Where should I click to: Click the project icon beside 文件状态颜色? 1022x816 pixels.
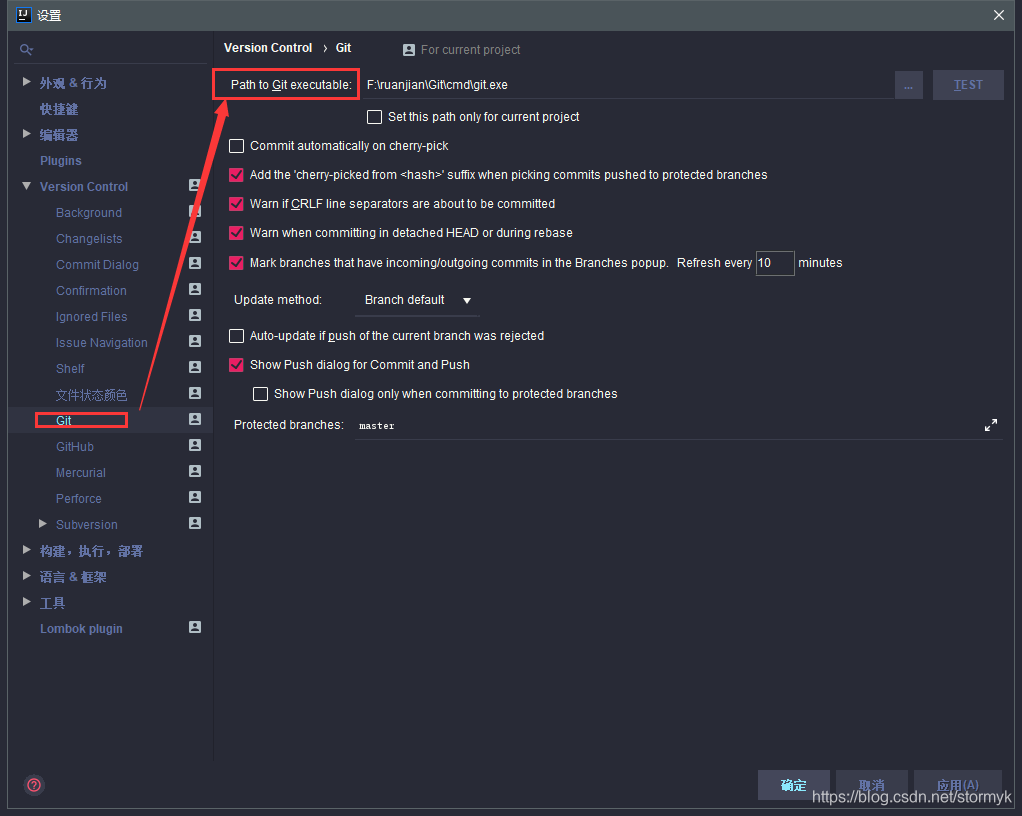click(194, 393)
